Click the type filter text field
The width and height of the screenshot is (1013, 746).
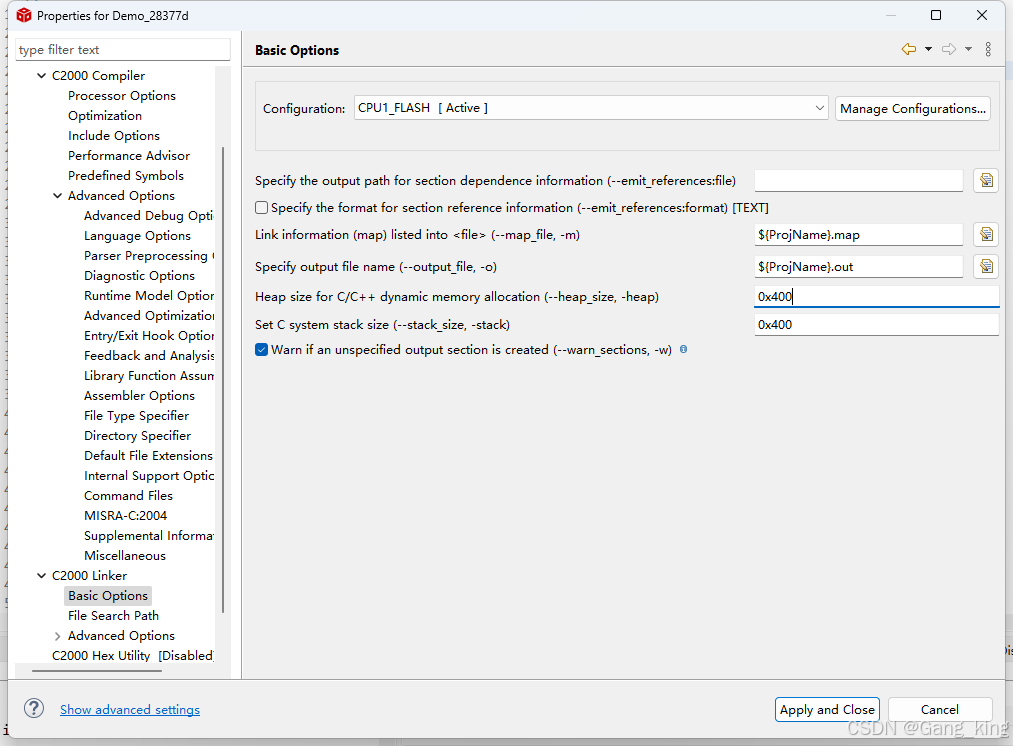point(123,50)
